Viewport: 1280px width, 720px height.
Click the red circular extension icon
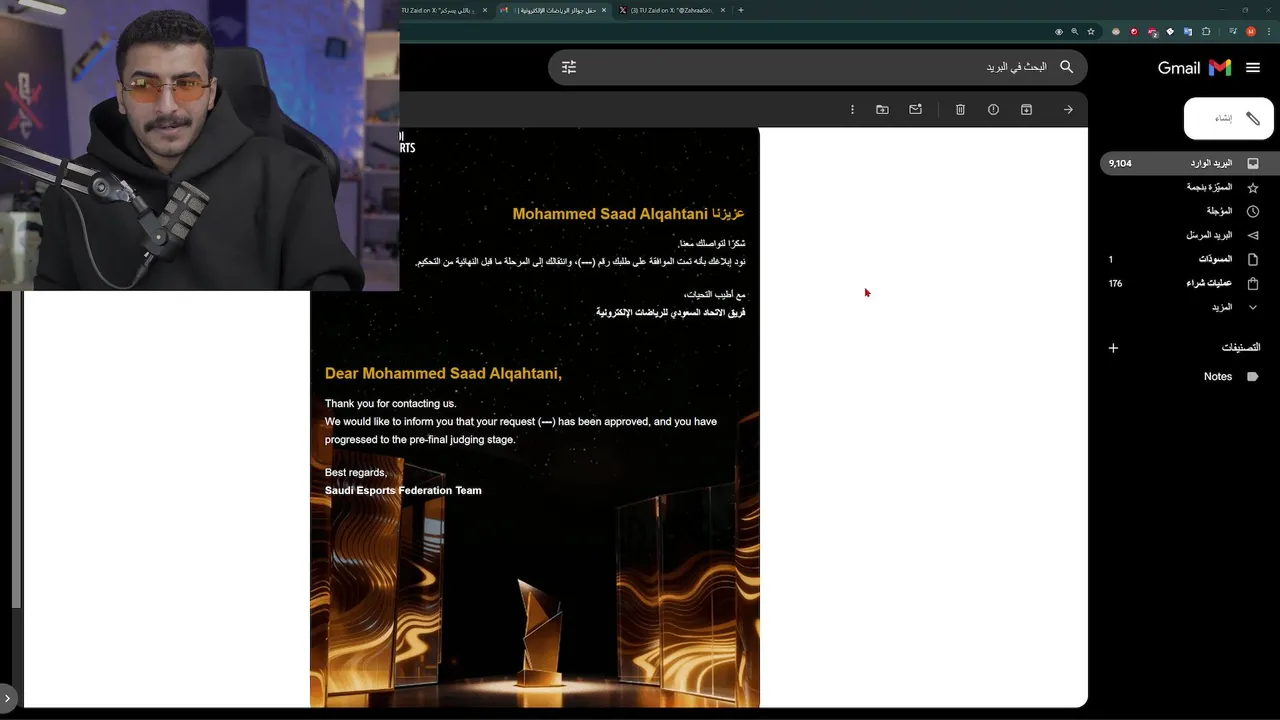(1134, 32)
